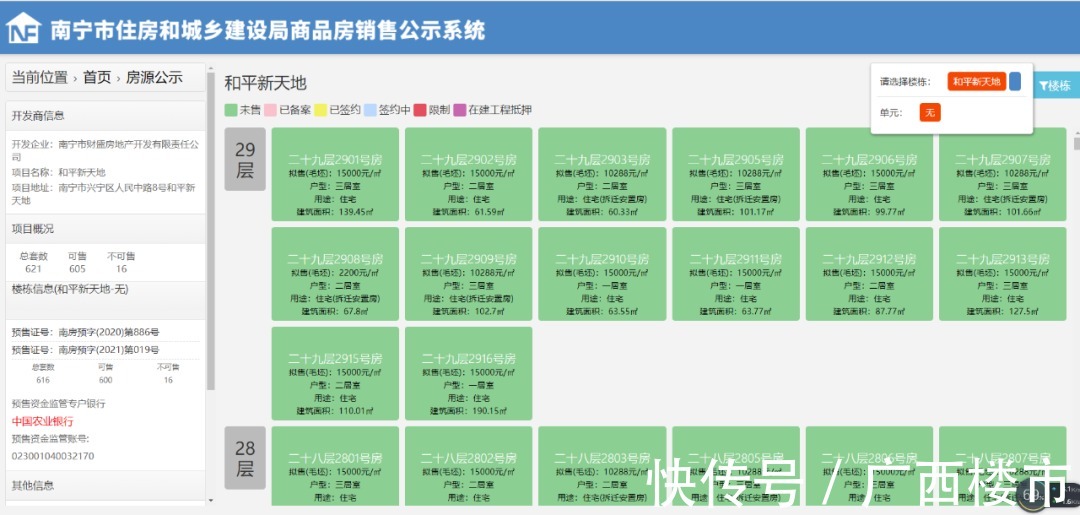Go to 首页 in the breadcrumb

click(x=97, y=77)
